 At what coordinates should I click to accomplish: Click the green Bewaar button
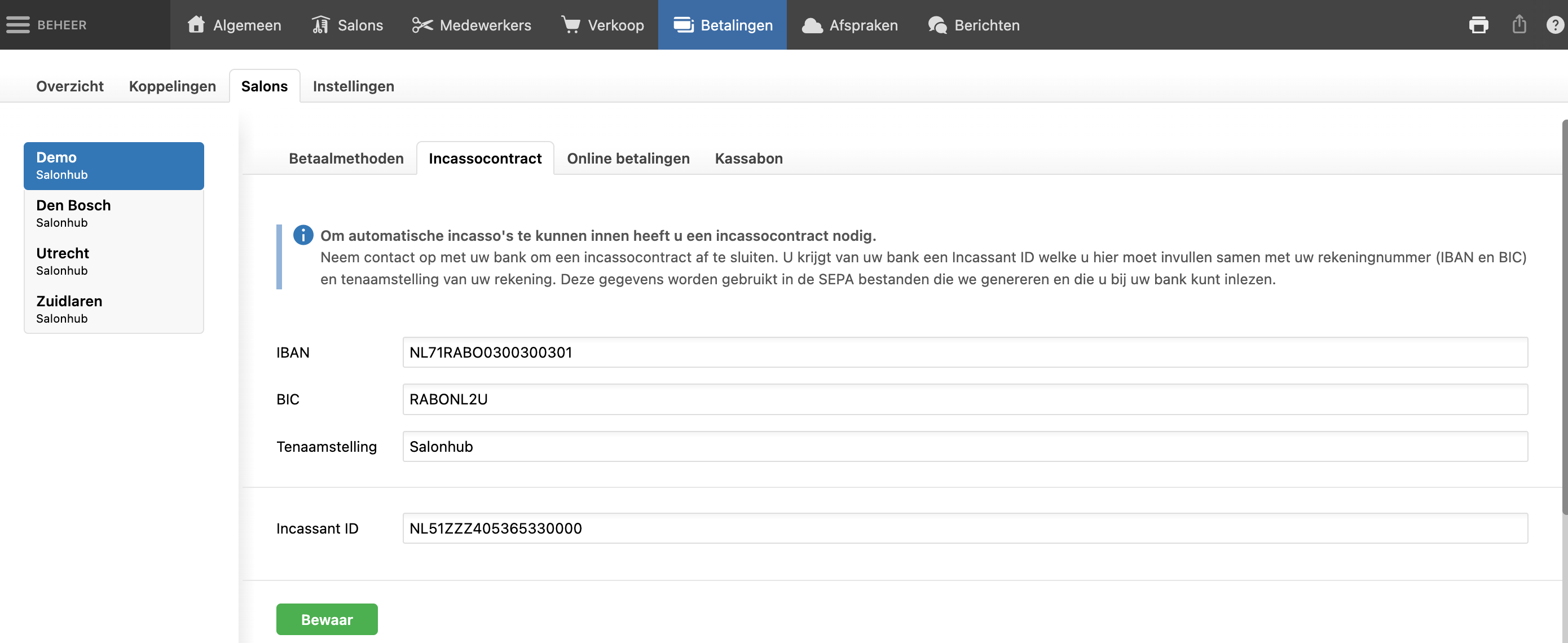(x=327, y=620)
